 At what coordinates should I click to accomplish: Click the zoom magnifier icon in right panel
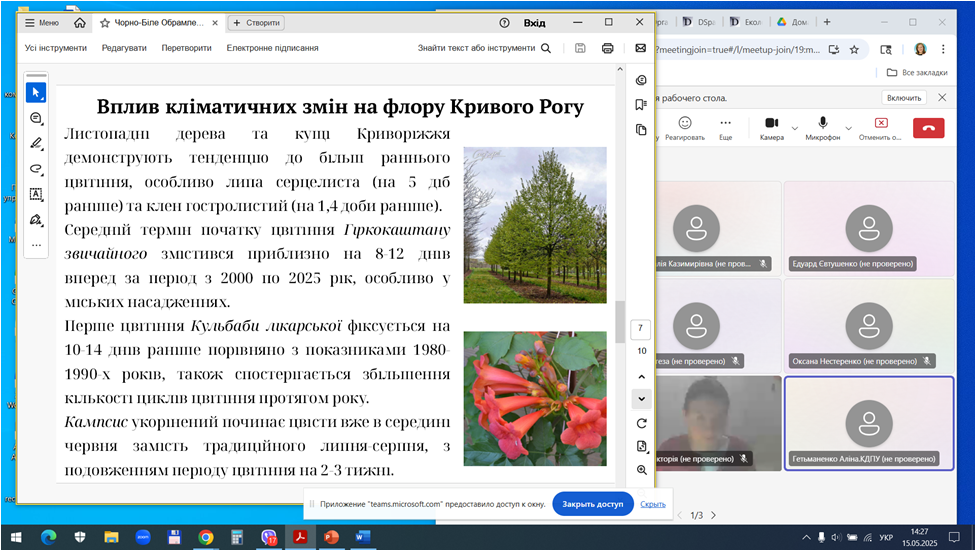coord(641,469)
